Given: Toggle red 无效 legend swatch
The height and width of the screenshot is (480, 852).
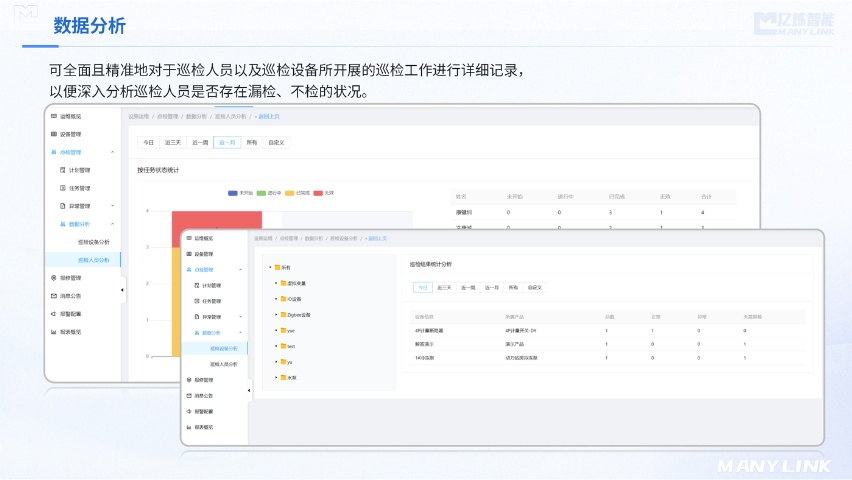Looking at the screenshot, I should coord(318,193).
